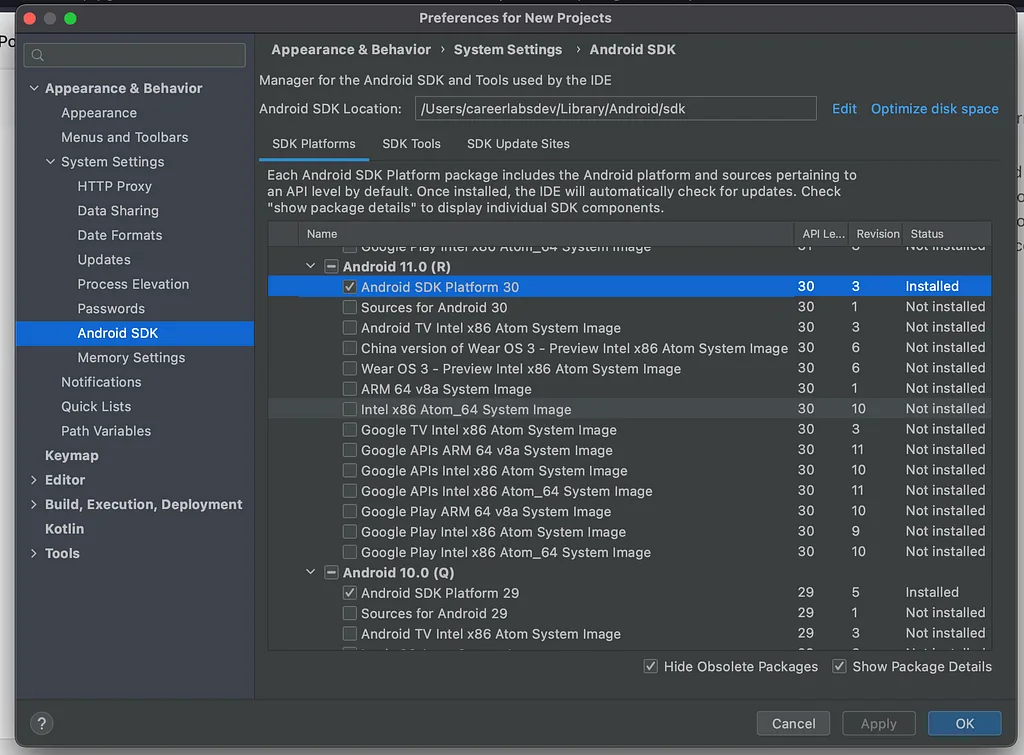
Task: Check Sources for Android 29 checkbox
Action: point(350,613)
